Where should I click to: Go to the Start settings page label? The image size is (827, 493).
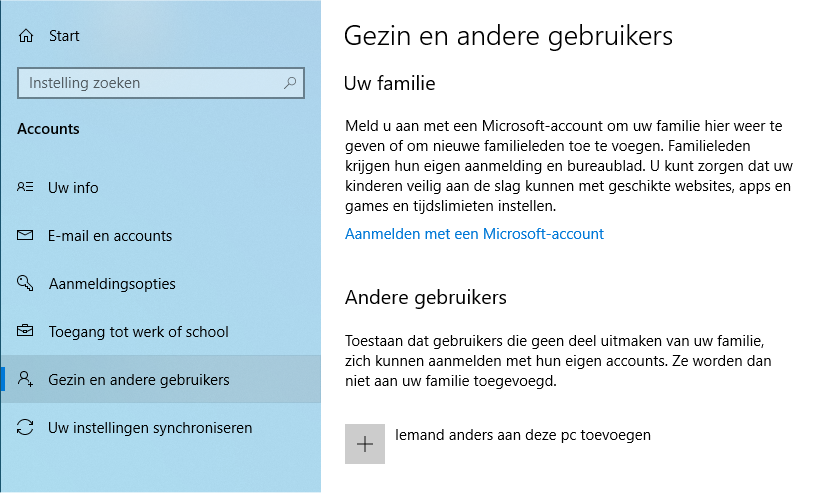click(64, 36)
